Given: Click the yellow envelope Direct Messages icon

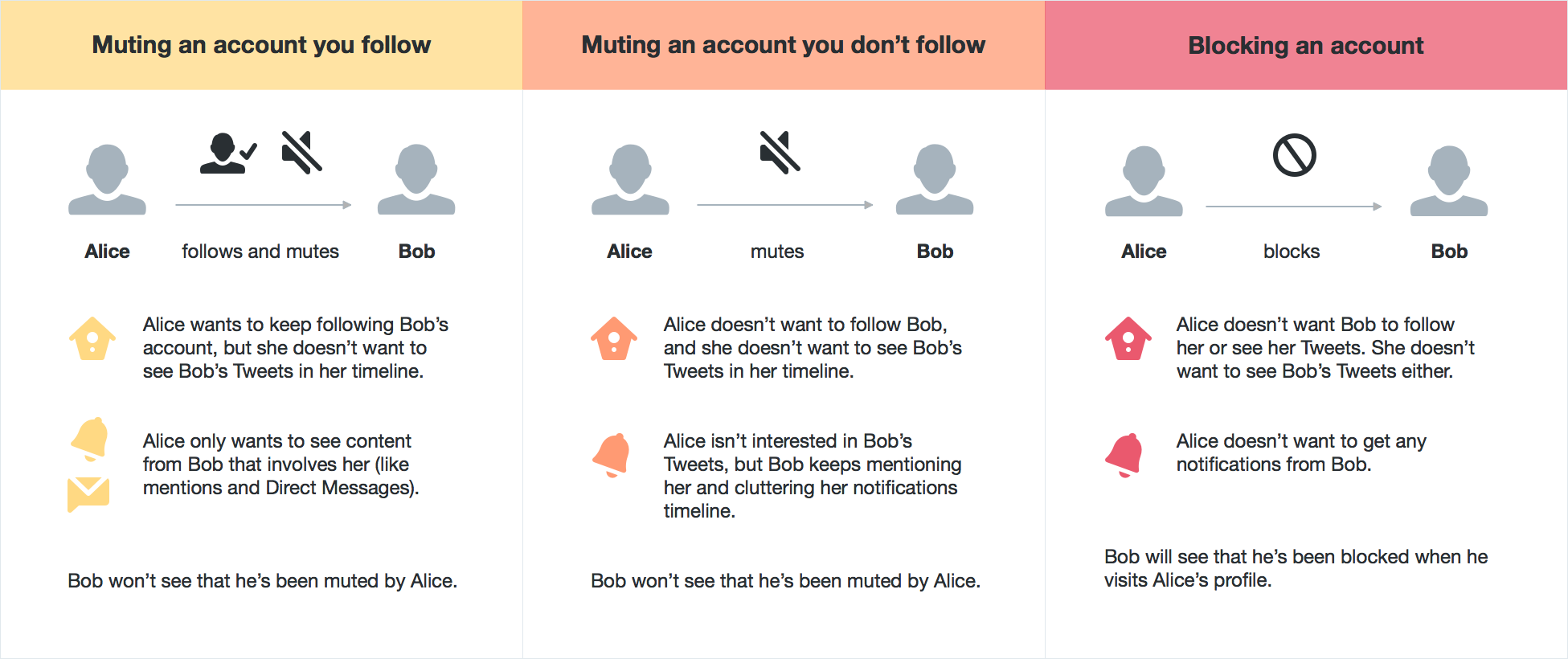Looking at the screenshot, I should point(88,494).
